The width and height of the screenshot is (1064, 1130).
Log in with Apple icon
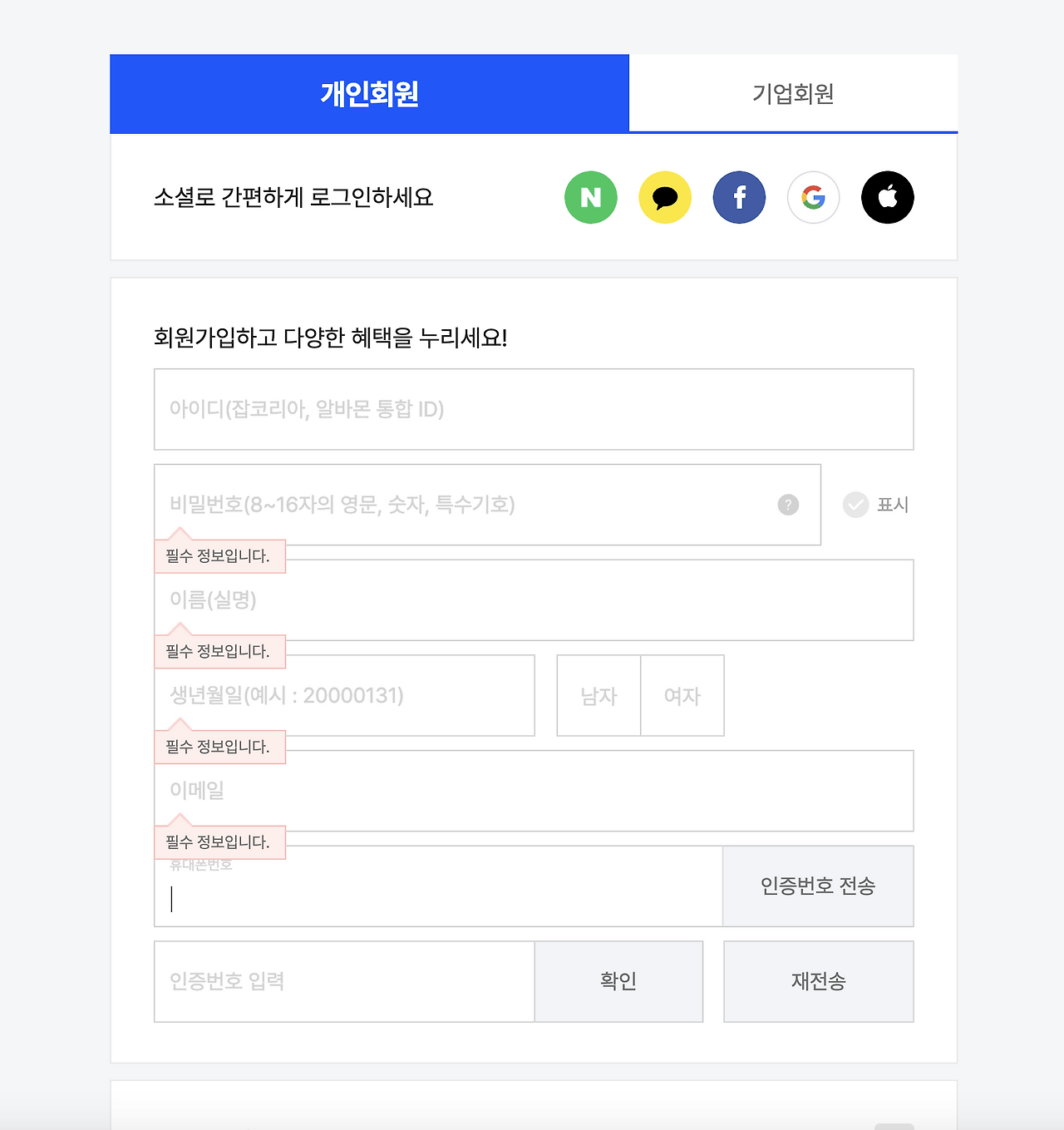click(x=887, y=197)
